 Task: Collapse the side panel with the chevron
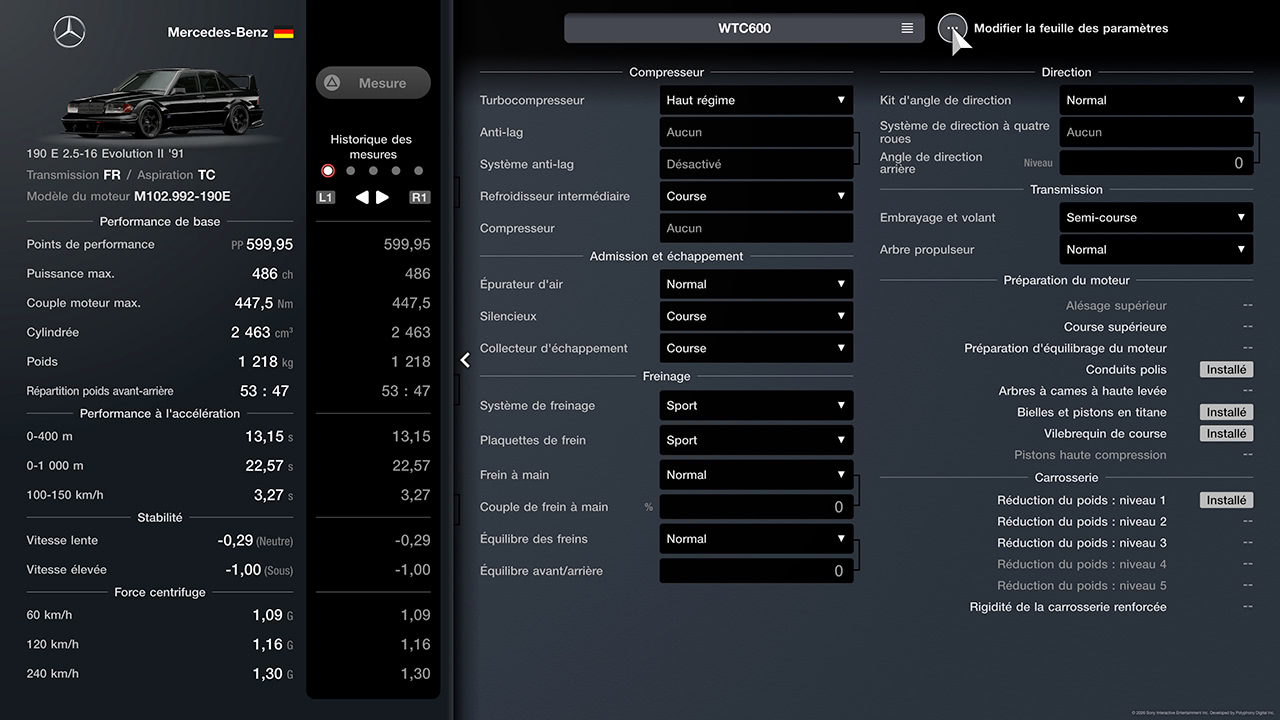coord(465,360)
